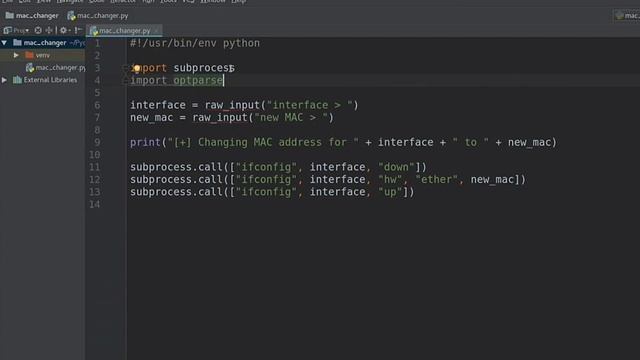Click the 'print' keyword on line 9
This screenshot has width=640, height=360.
[x=145, y=142]
